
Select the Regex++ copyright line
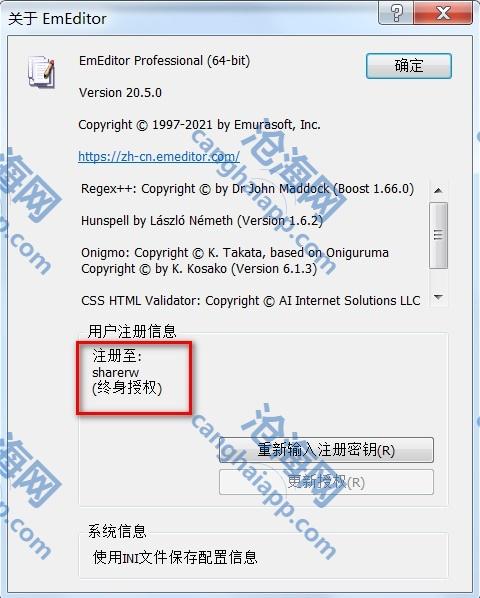click(247, 189)
